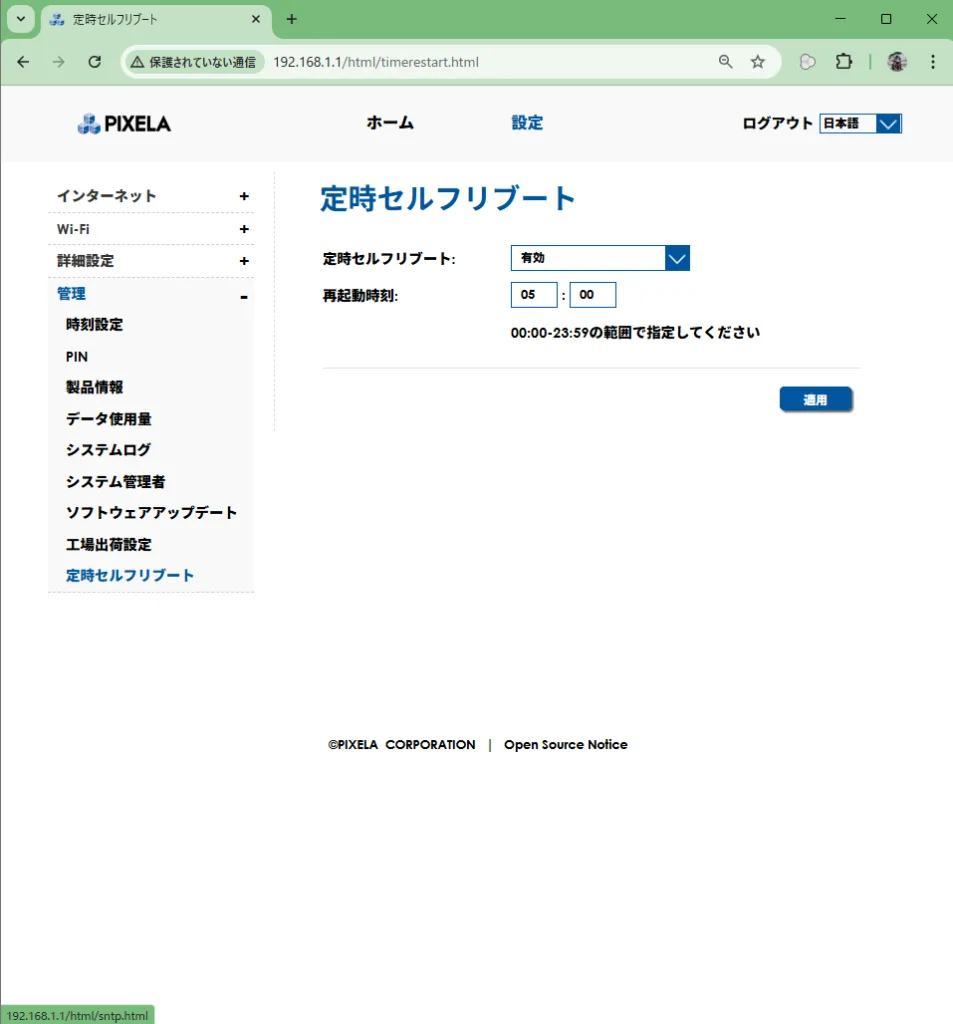Click the 再起動時刻: label
This screenshot has height=1024, width=953.
coord(361,296)
